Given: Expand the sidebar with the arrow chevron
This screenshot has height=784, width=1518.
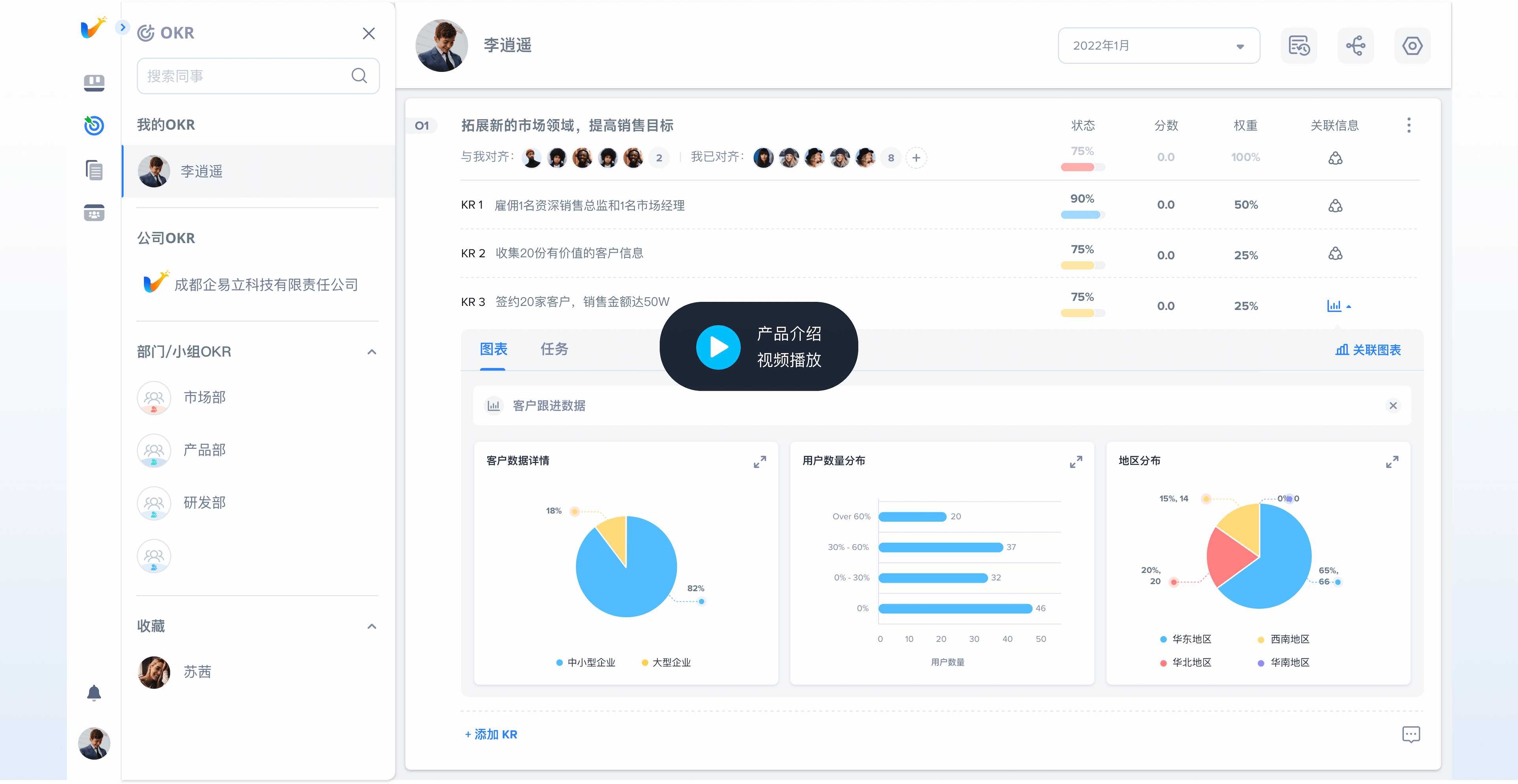Looking at the screenshot, I should click(123, 27).
